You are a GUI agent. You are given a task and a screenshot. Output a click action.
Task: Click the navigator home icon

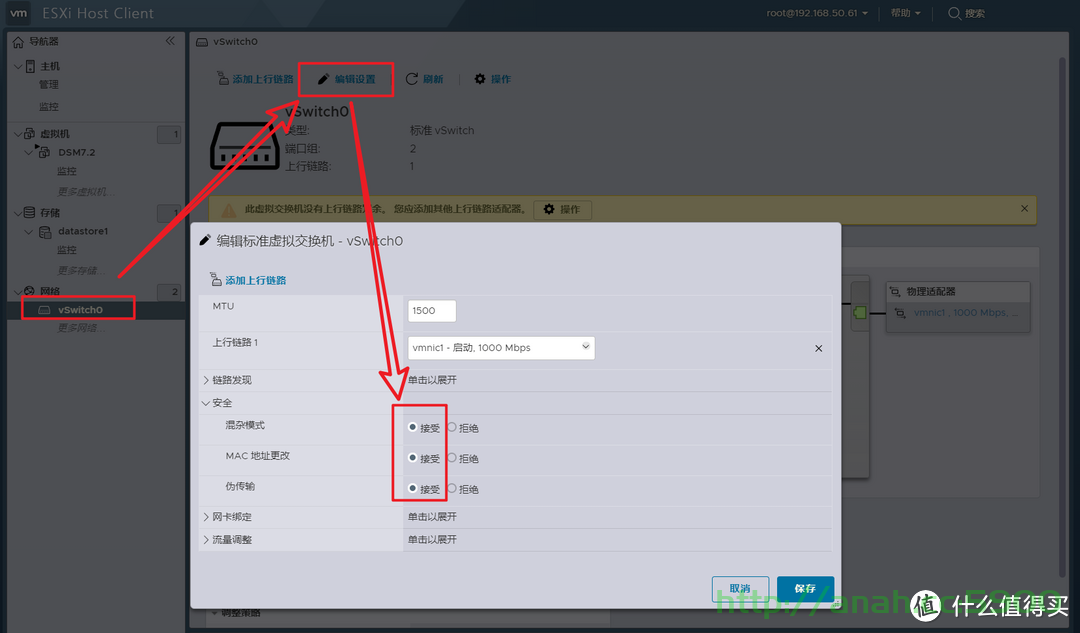click(x=19, y=41)
